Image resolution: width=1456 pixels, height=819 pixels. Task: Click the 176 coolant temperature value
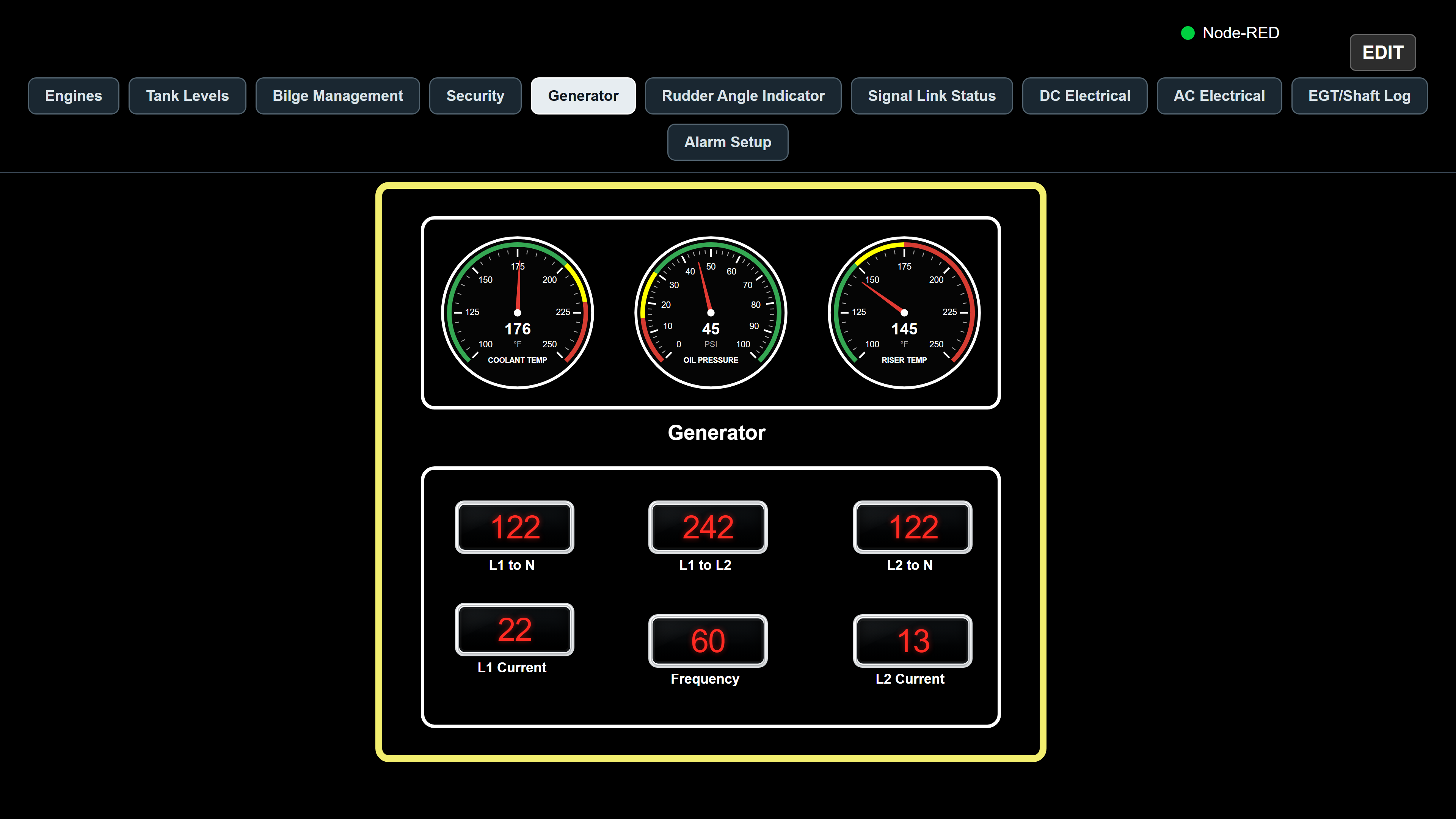[517, 329]
